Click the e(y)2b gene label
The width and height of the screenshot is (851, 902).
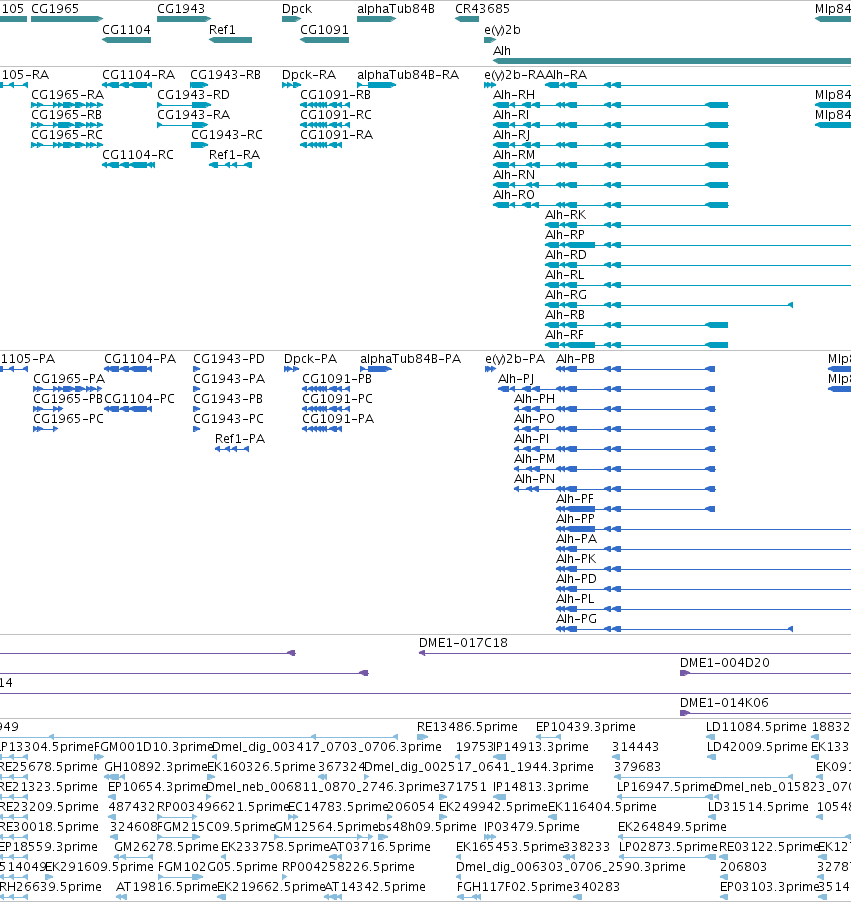502,29
